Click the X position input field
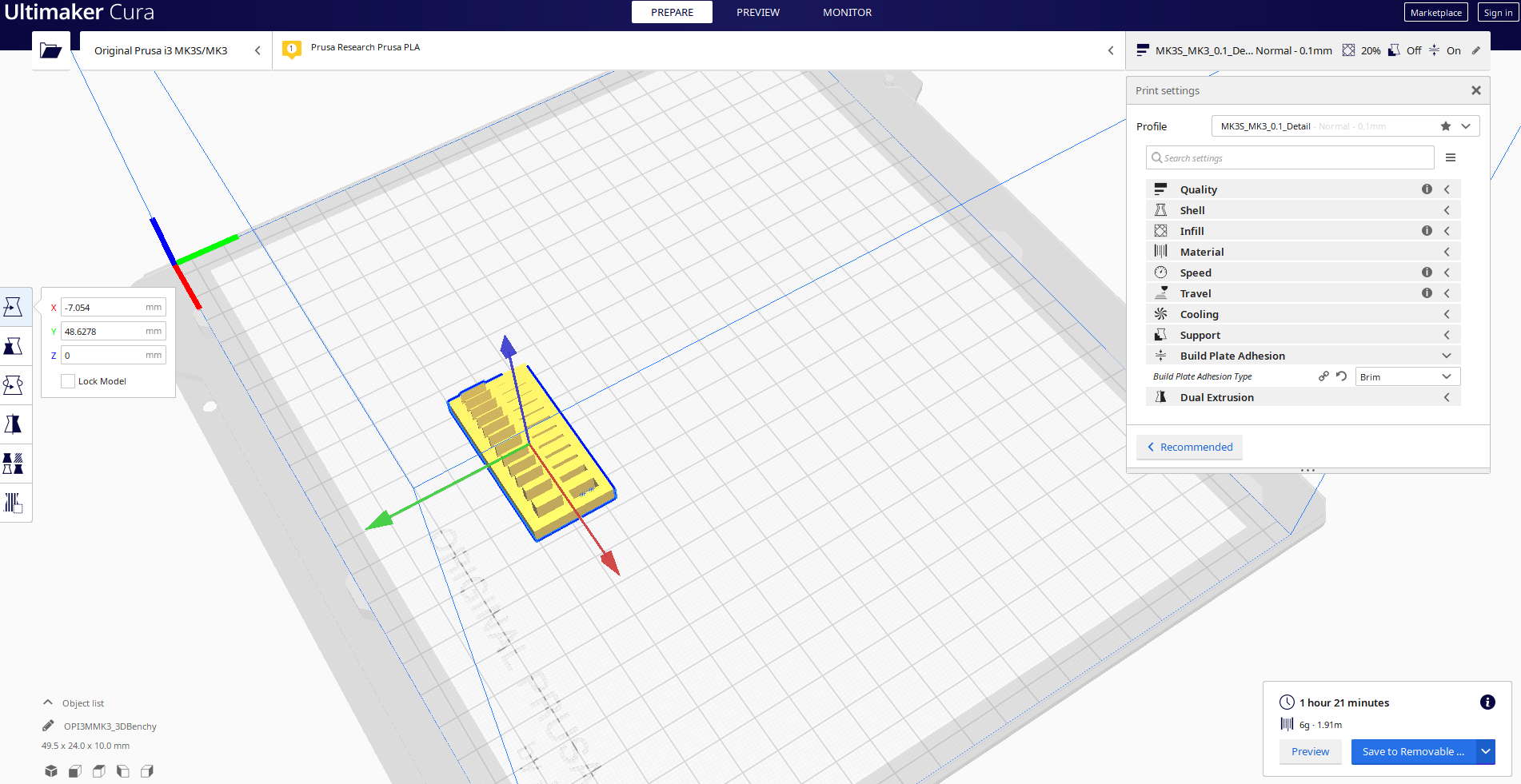This screenshot has height=784, width=1521. [113, 307]
